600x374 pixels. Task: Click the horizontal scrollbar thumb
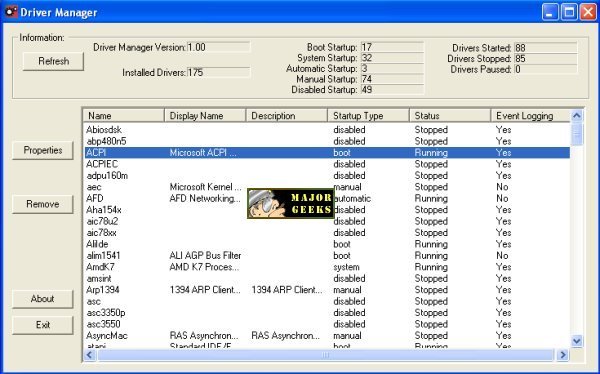click(x=326, y=355)
